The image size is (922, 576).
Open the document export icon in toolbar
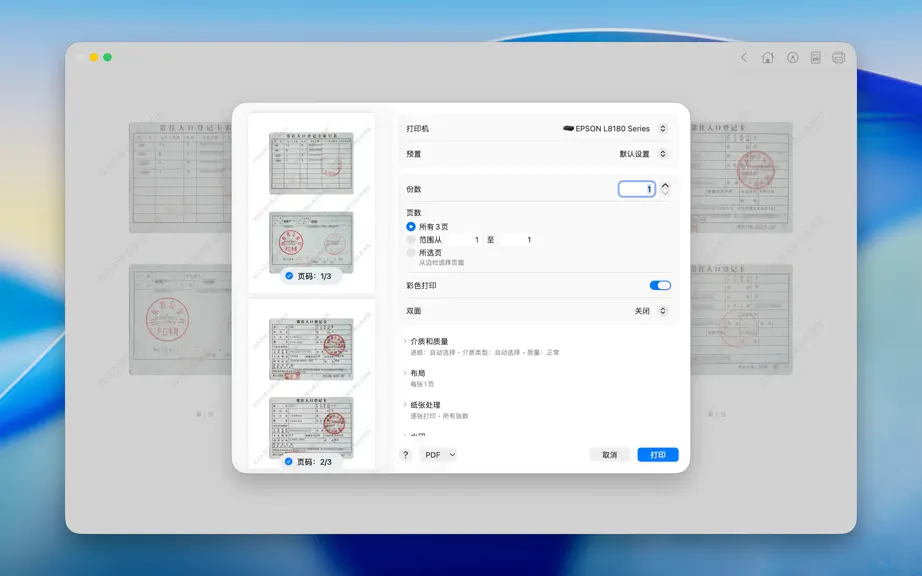click(816, 58)
